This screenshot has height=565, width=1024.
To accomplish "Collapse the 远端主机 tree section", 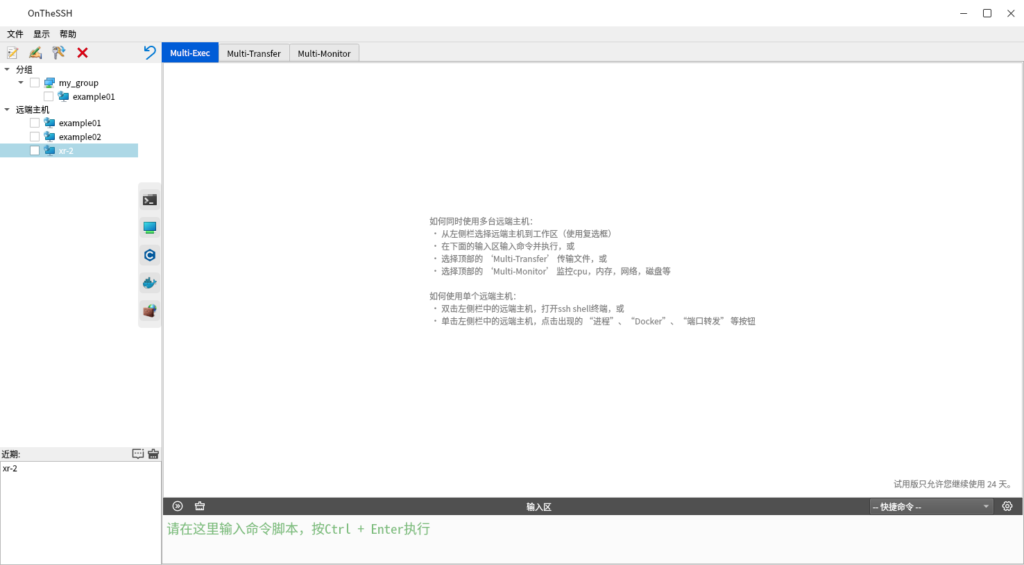I will coord(7,110).
